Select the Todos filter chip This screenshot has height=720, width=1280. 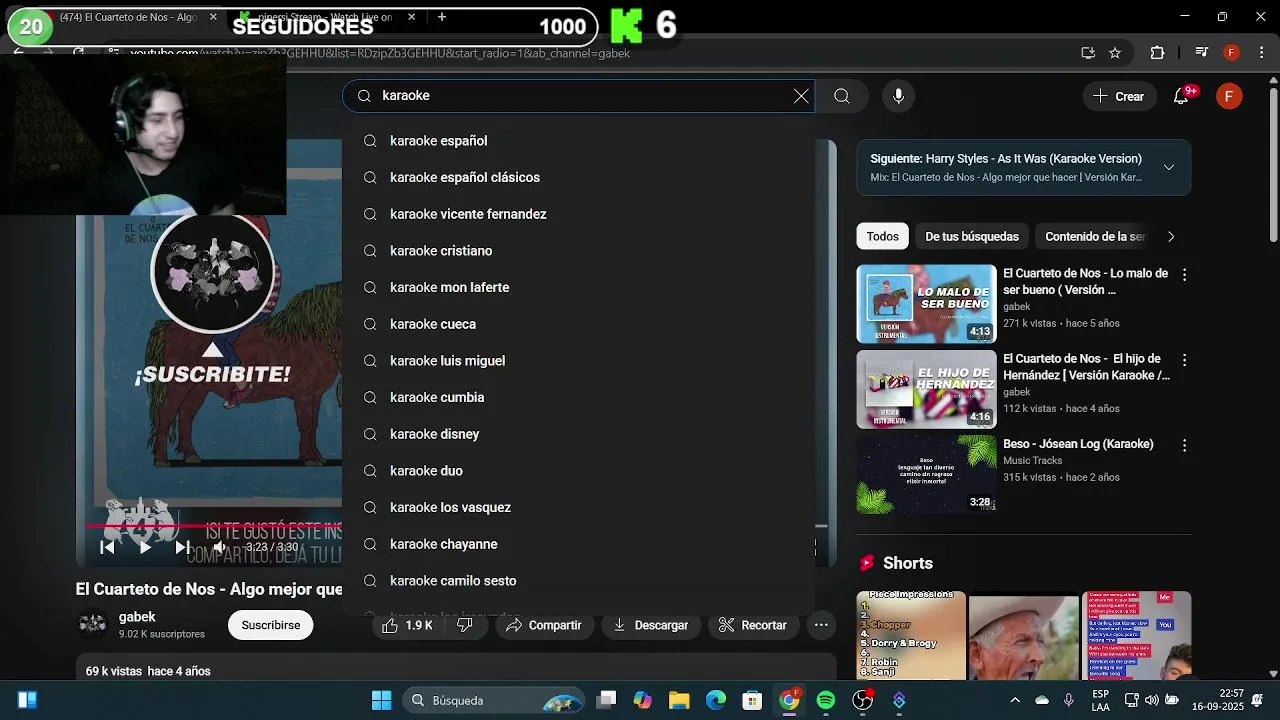[x=882, y=237]
